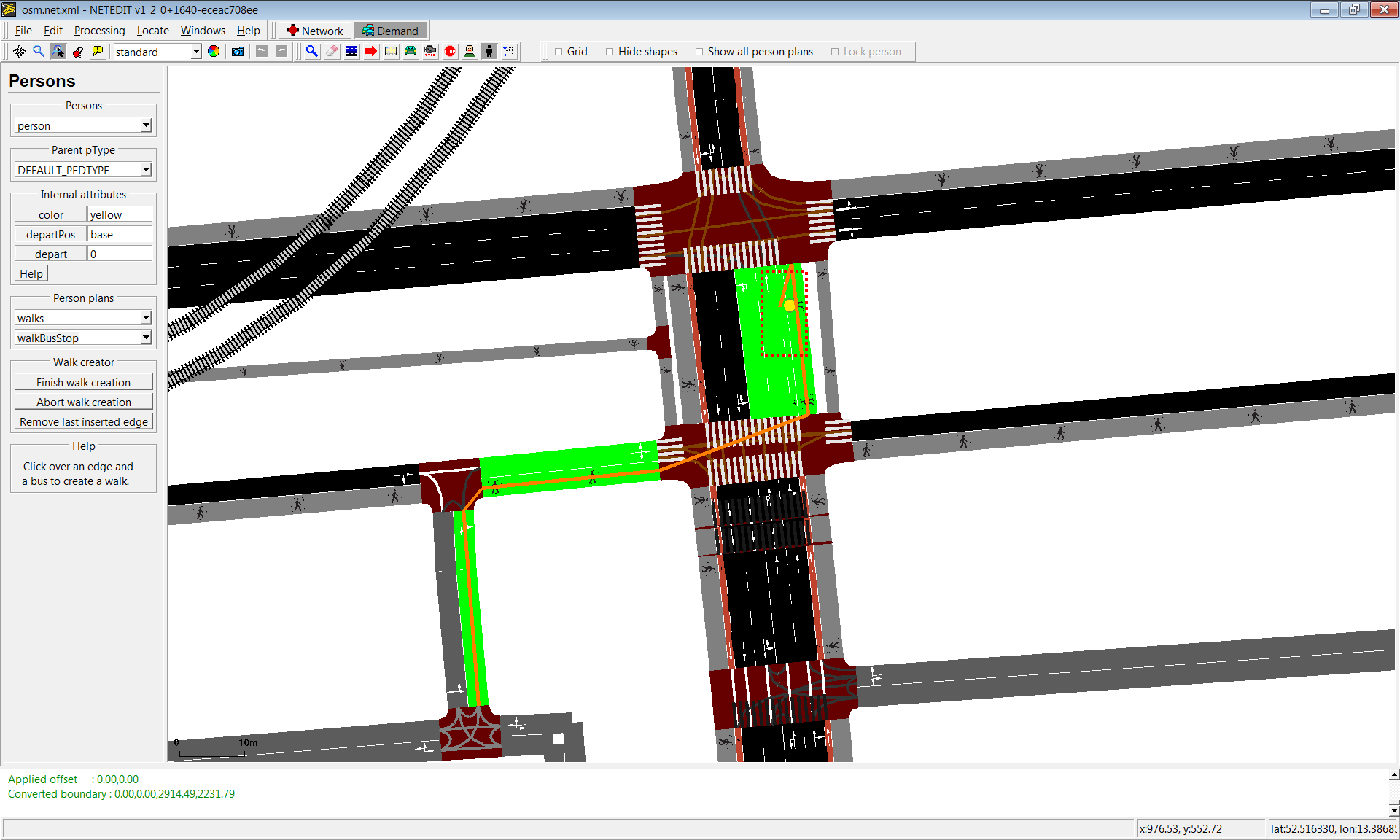Check Show all person plans
This screenshot has height=840, width=1400.
click(x=699, y=52)
